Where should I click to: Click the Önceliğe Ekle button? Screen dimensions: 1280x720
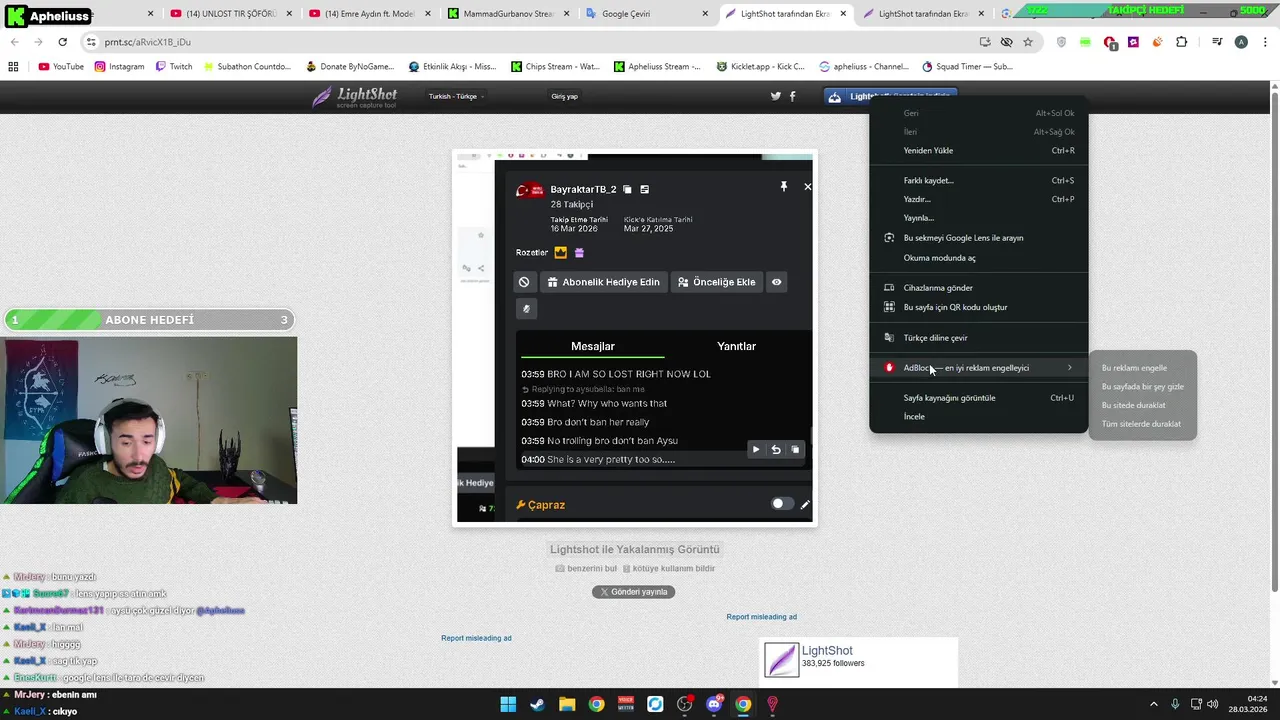716,282
